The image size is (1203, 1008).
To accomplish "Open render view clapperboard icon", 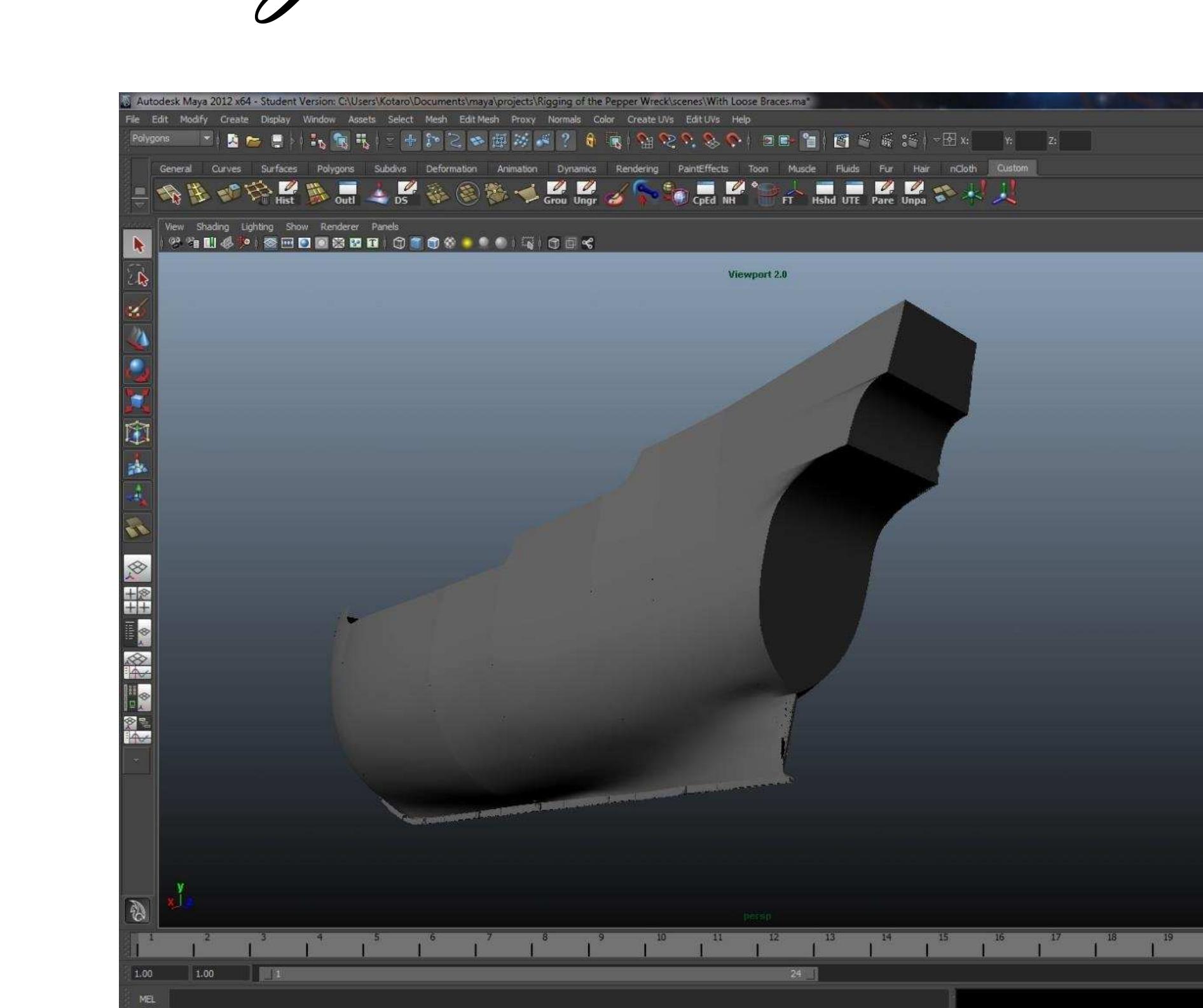I will point(842,140).
